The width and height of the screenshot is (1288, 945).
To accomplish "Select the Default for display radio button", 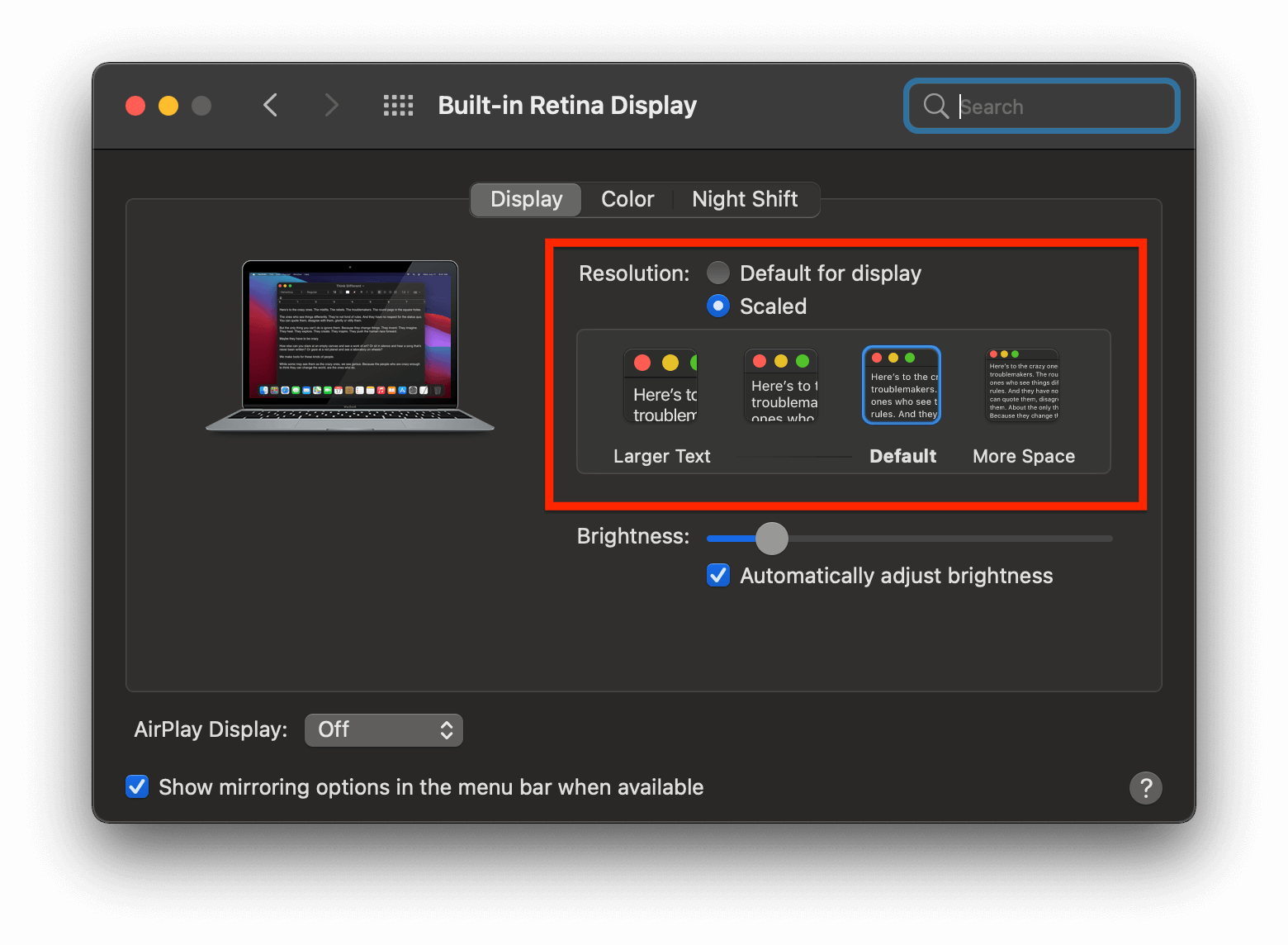I will pos(717,273).
